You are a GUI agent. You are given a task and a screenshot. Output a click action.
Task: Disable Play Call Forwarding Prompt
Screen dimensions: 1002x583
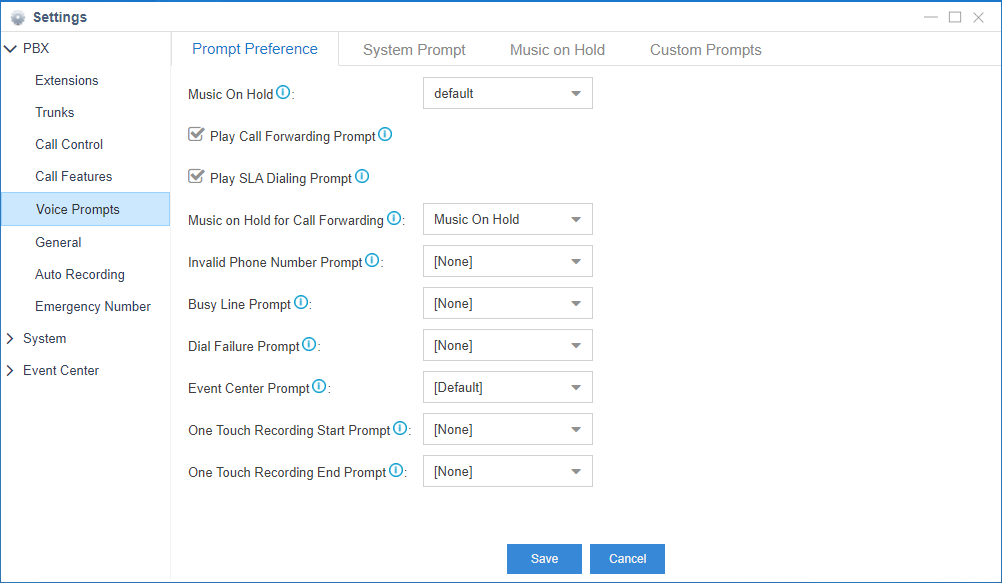pyautogui.click(x=196, y=132)
